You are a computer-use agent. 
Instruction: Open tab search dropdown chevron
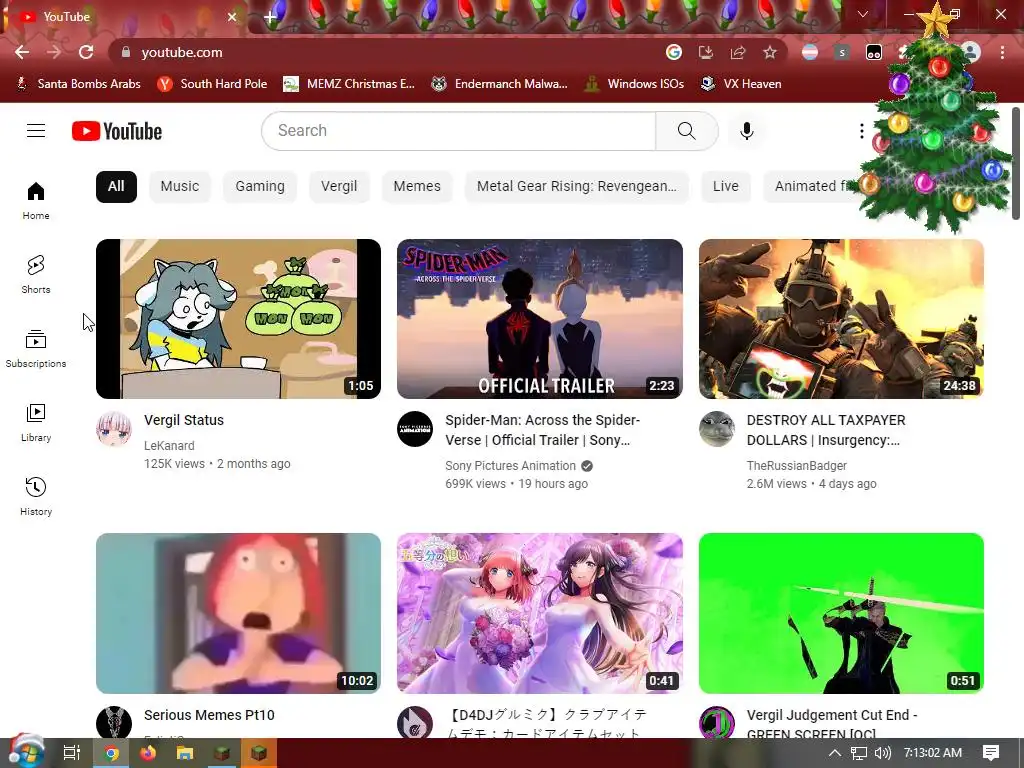coord(863,14)
